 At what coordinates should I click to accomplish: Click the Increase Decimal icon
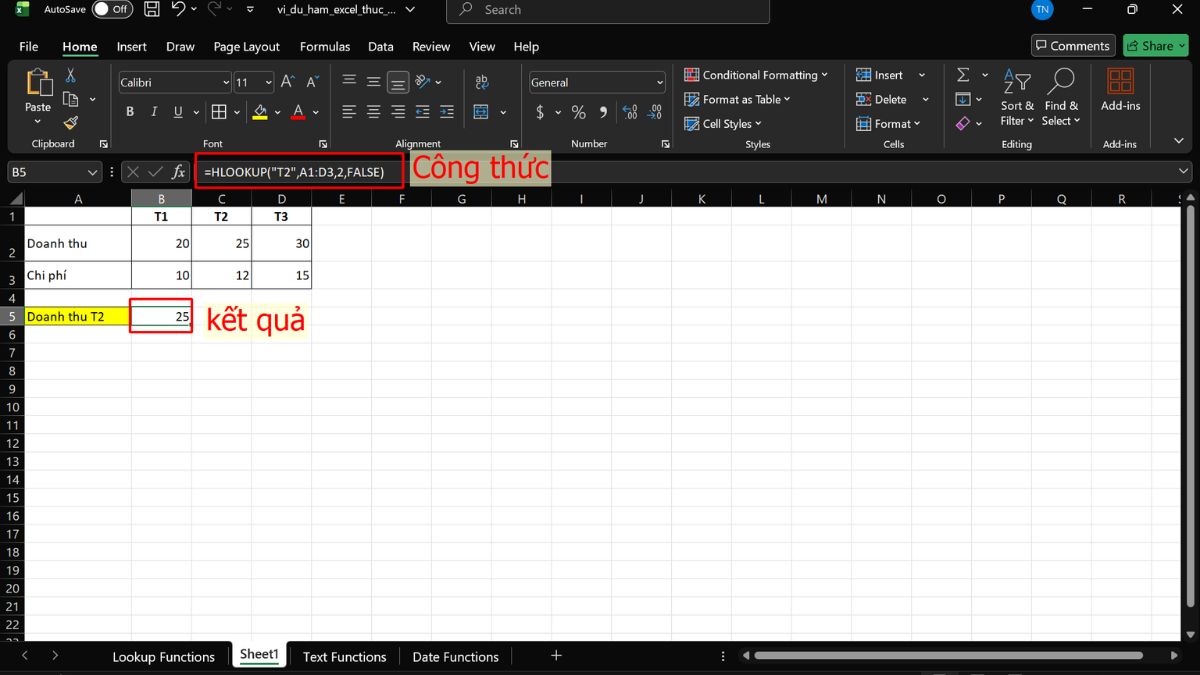pos(629,112)
